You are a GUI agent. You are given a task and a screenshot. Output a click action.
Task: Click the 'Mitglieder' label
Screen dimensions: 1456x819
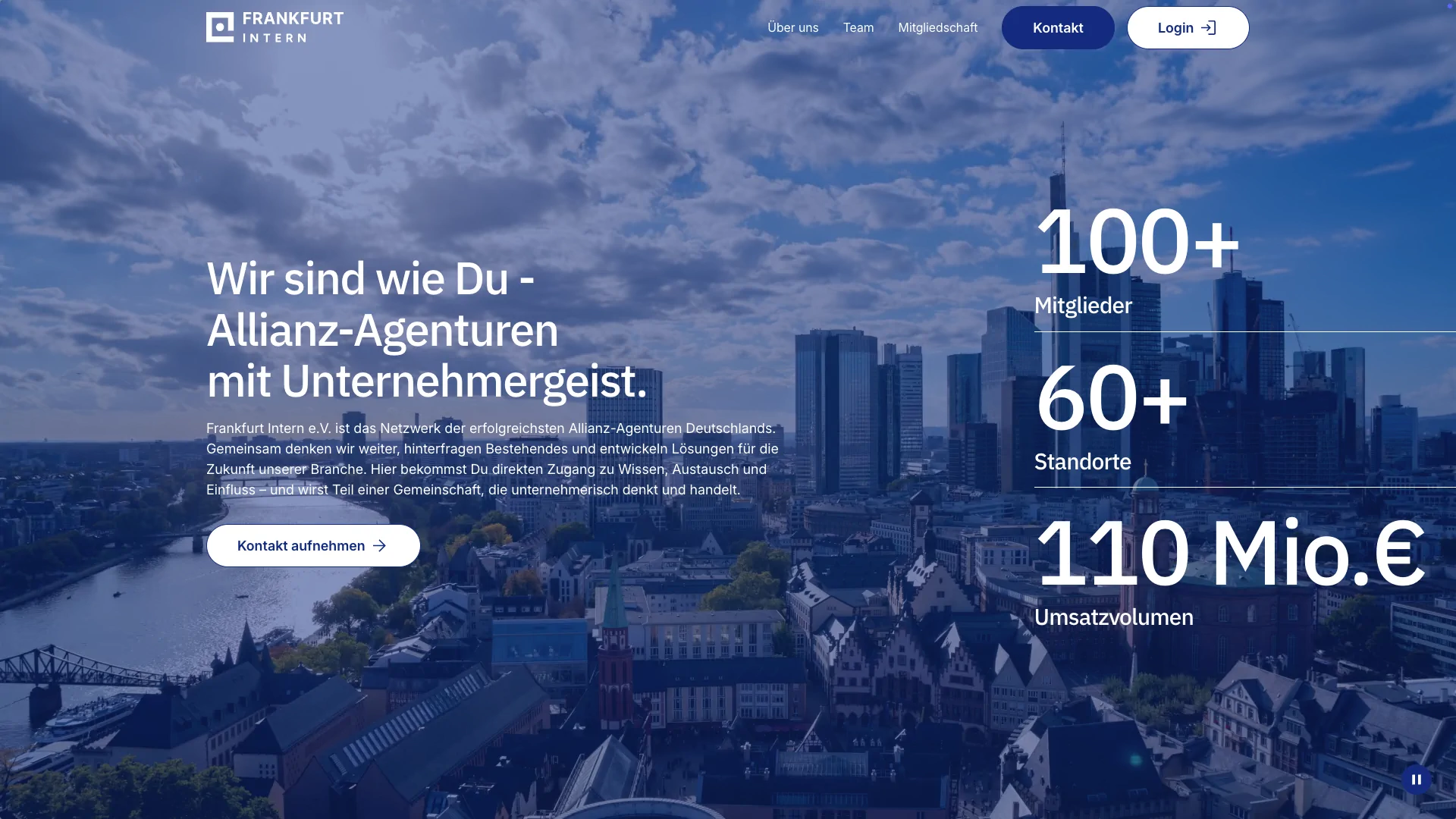click(x=1083, y=306)
